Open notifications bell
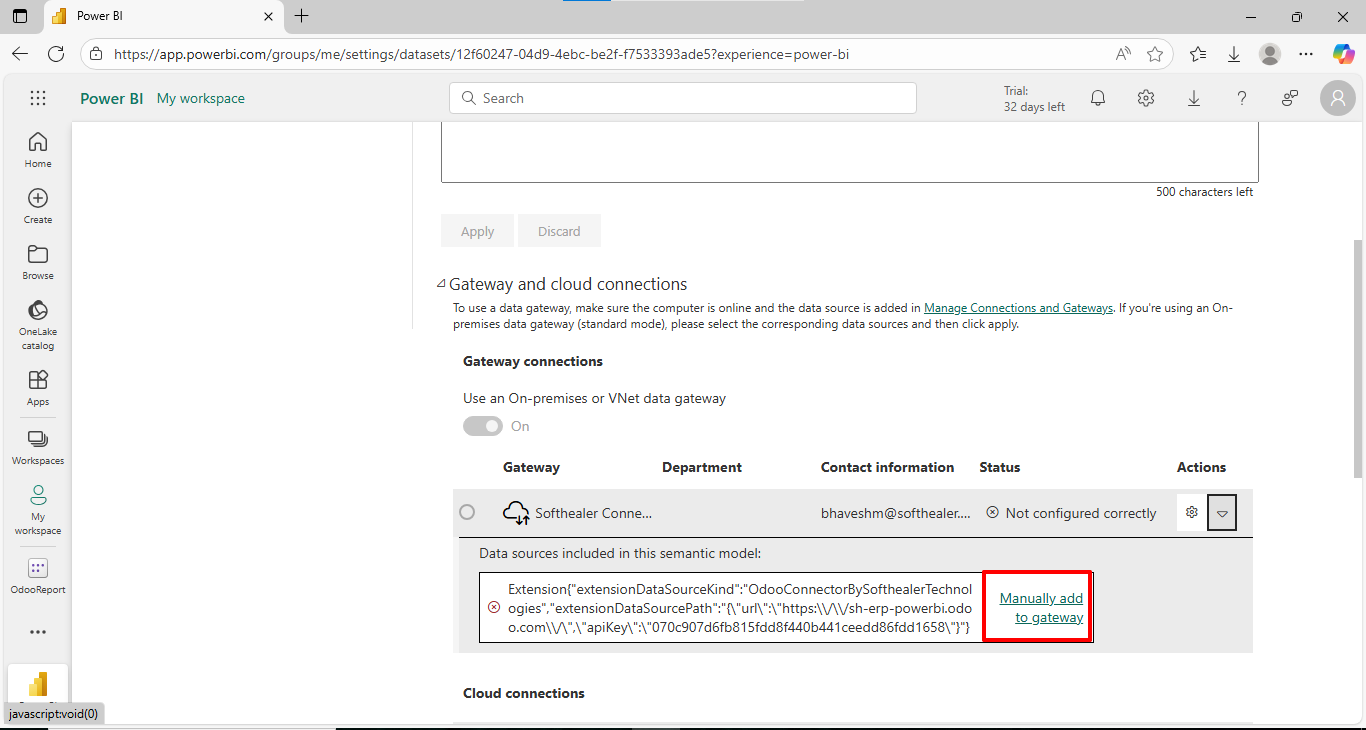 coord(1098,98)
